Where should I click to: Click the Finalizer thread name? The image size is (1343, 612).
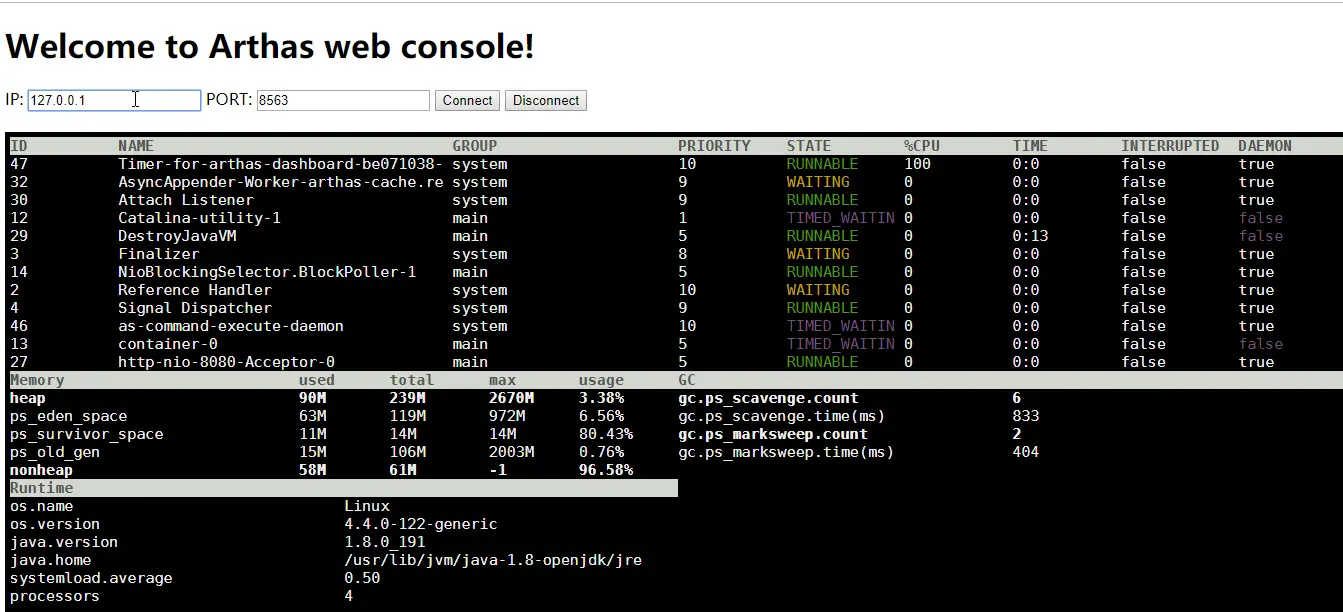(x=159, y=254)
